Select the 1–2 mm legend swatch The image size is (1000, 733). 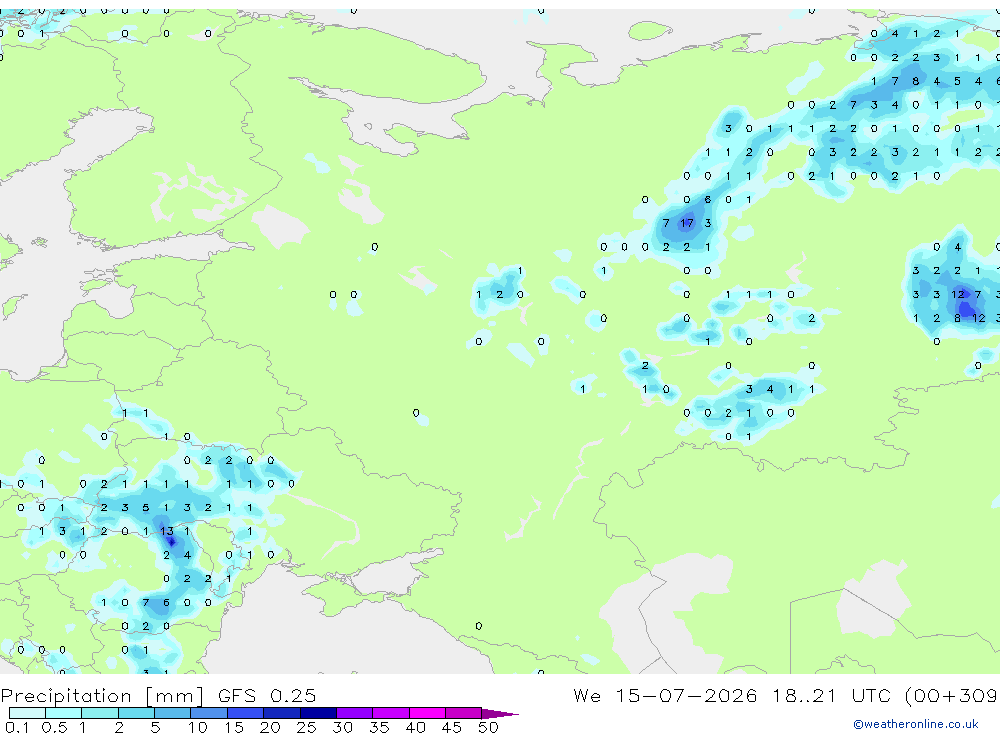pyautogui.click(x=100, y=713)
